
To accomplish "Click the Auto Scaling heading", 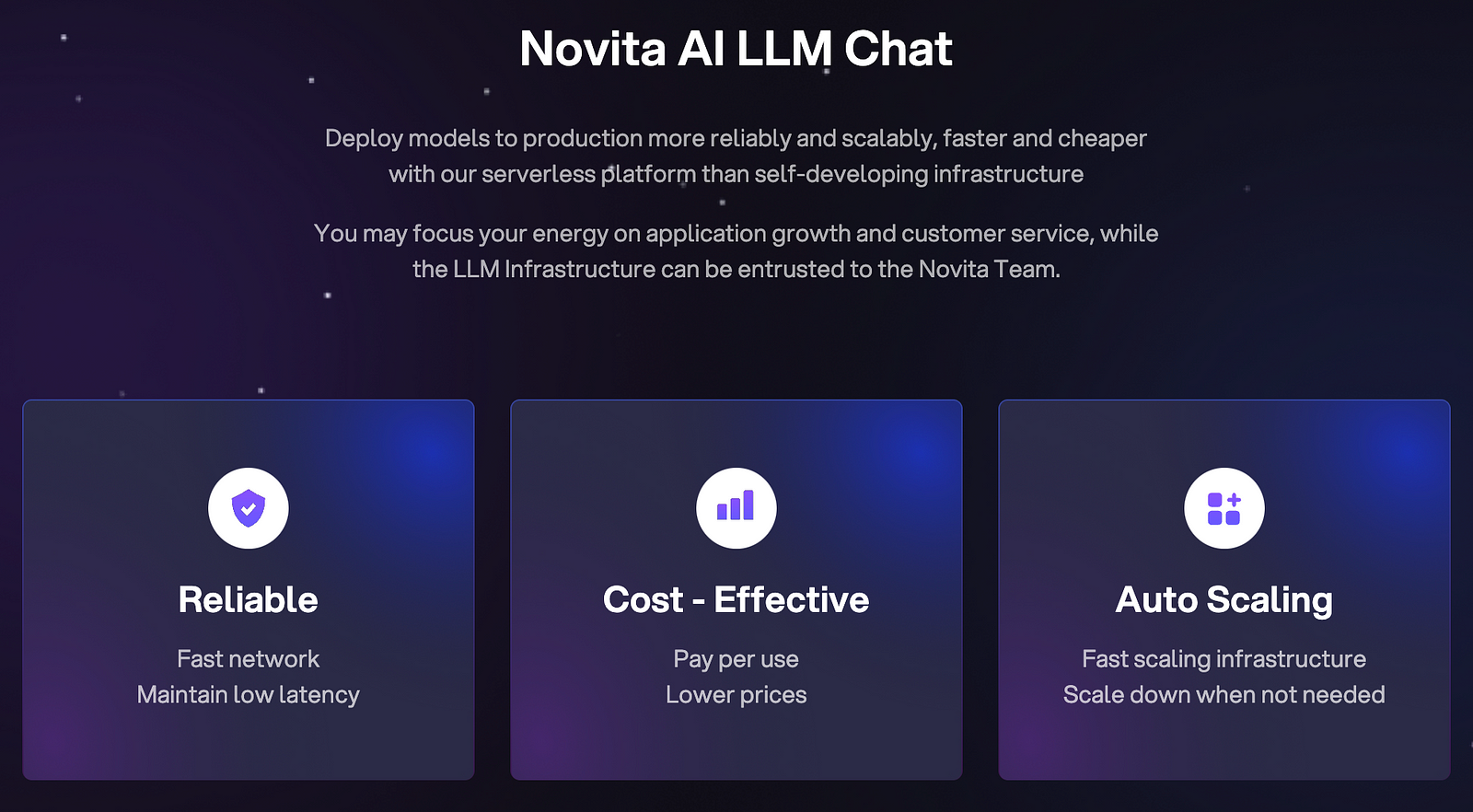I will [x=1224, y=600].
